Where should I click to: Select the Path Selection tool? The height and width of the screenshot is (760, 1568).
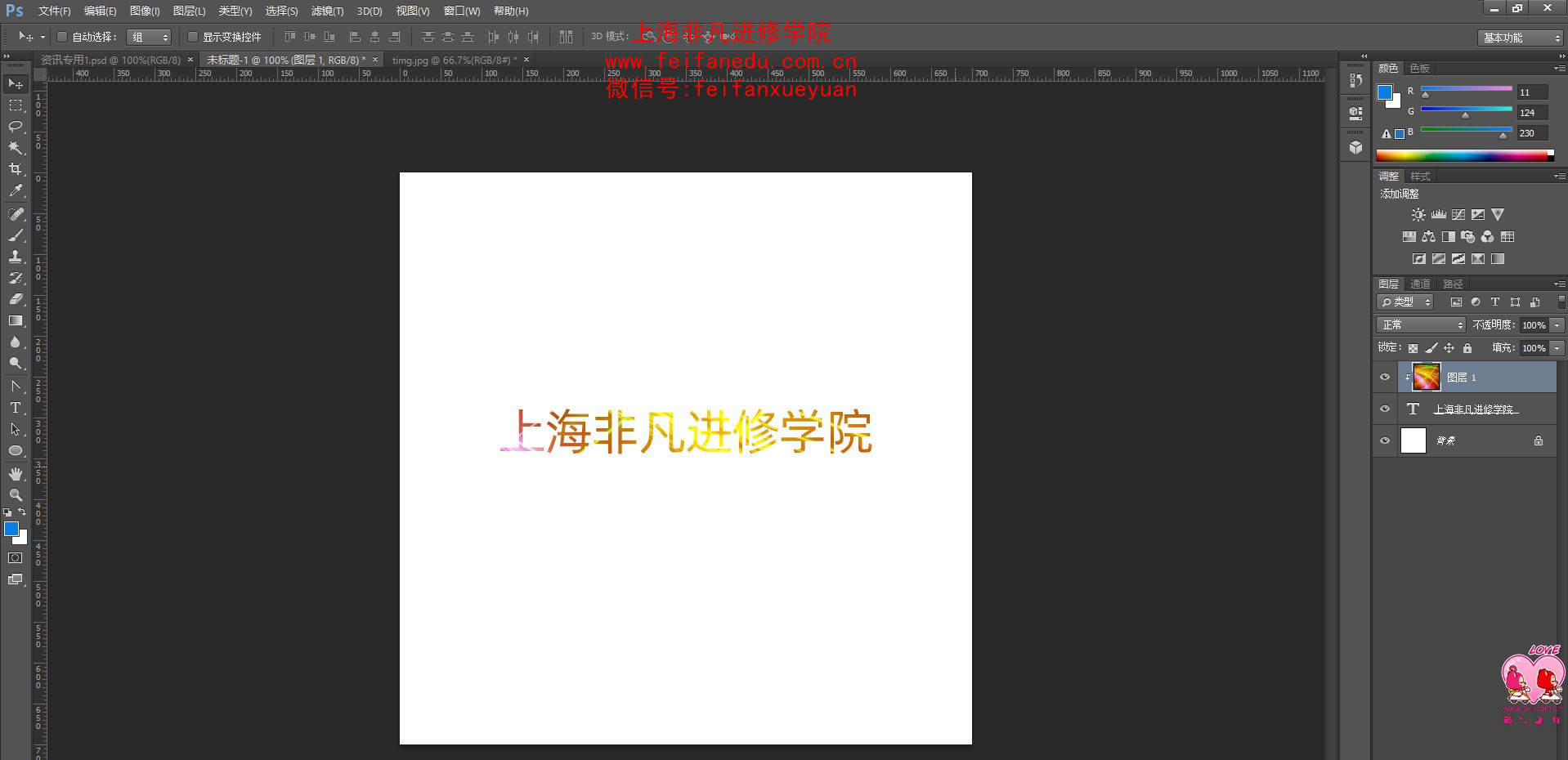(x=16, y=429)
